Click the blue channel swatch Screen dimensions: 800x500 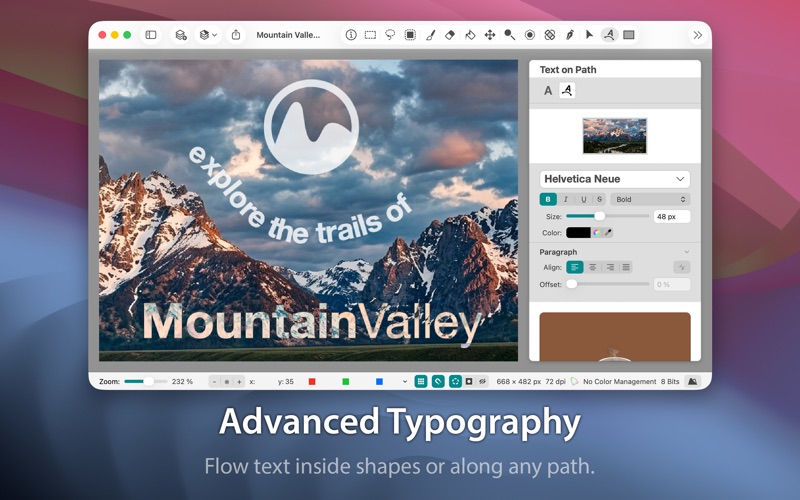pos(379,382)
